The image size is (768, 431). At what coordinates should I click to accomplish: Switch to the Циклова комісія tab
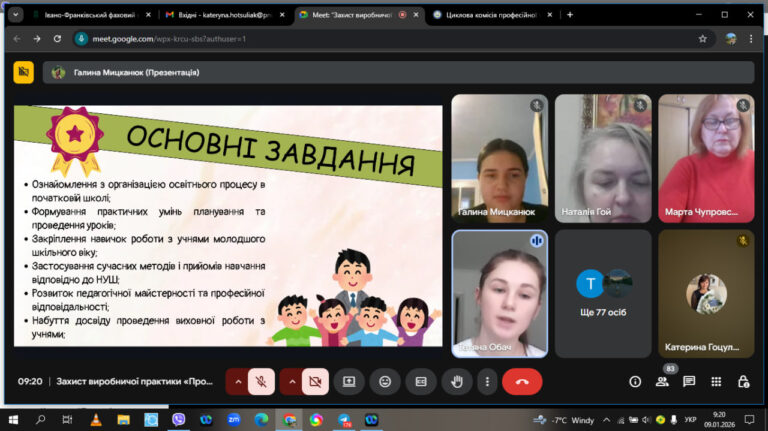click(491, 15)
